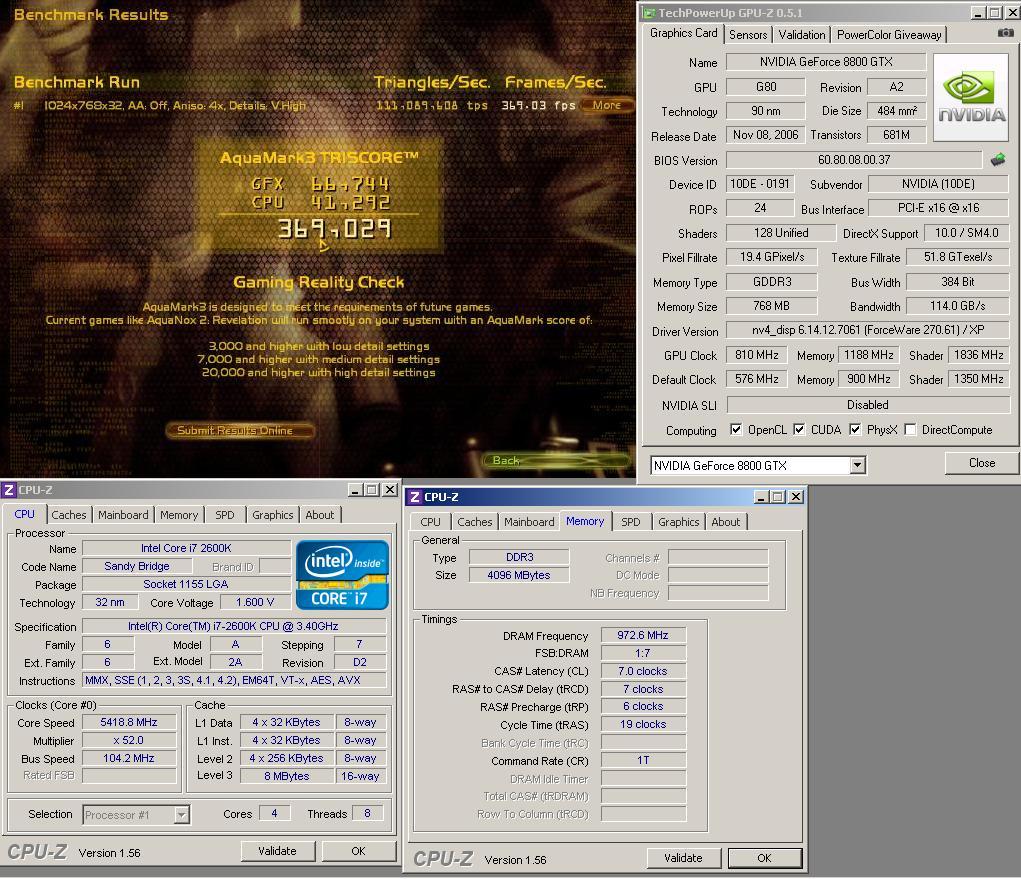Click the Code Name value Sandy Bridge
1021x879 pixels.
pyautogui.click(x=137, y=566)
